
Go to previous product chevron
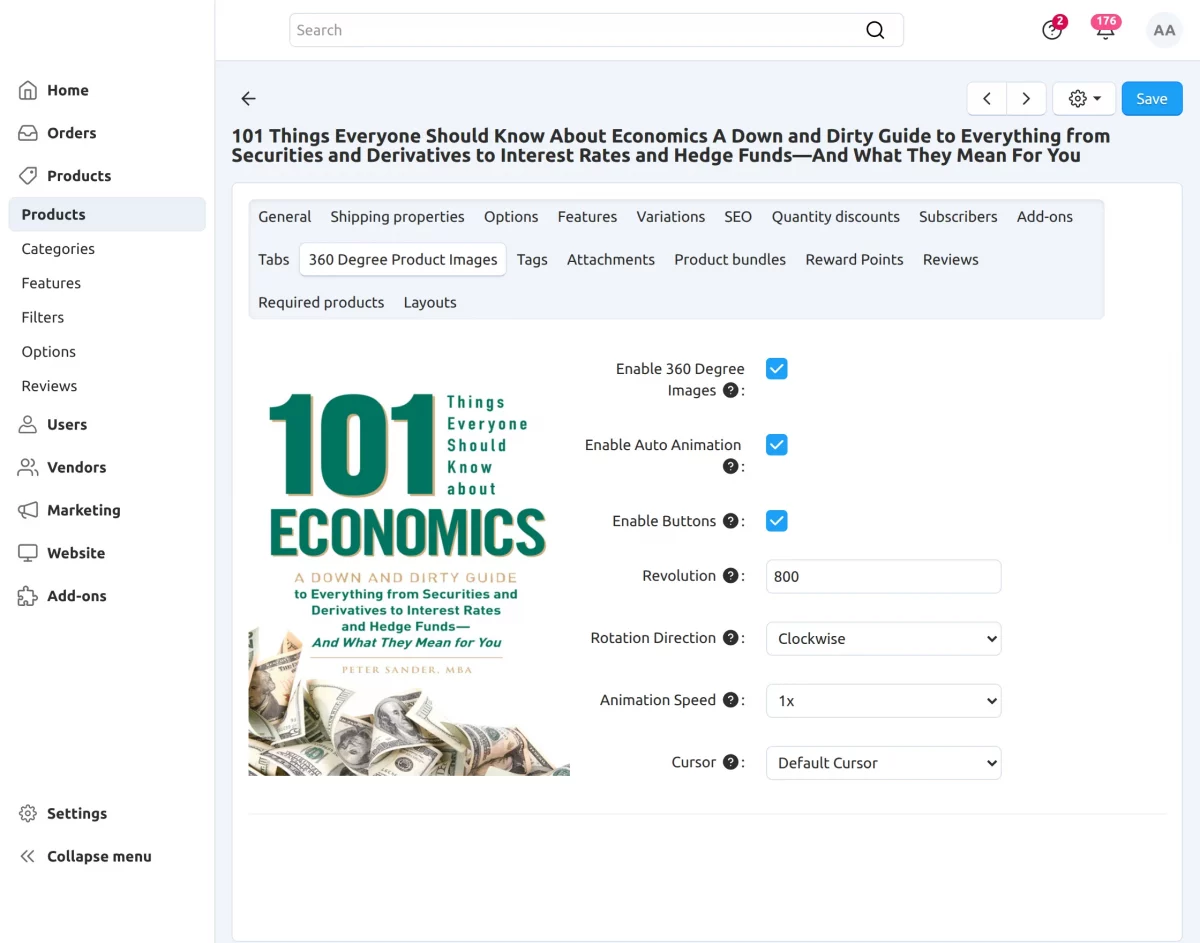[x=987, y=99]
